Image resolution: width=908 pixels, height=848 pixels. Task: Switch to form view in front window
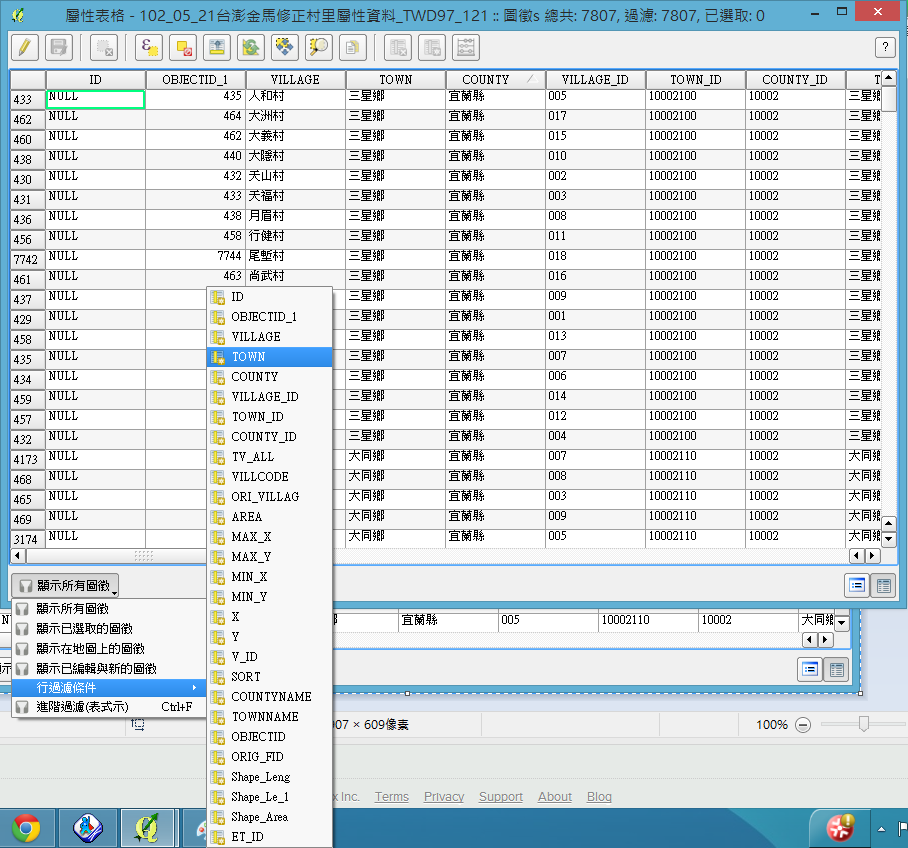tap(857, 586)
